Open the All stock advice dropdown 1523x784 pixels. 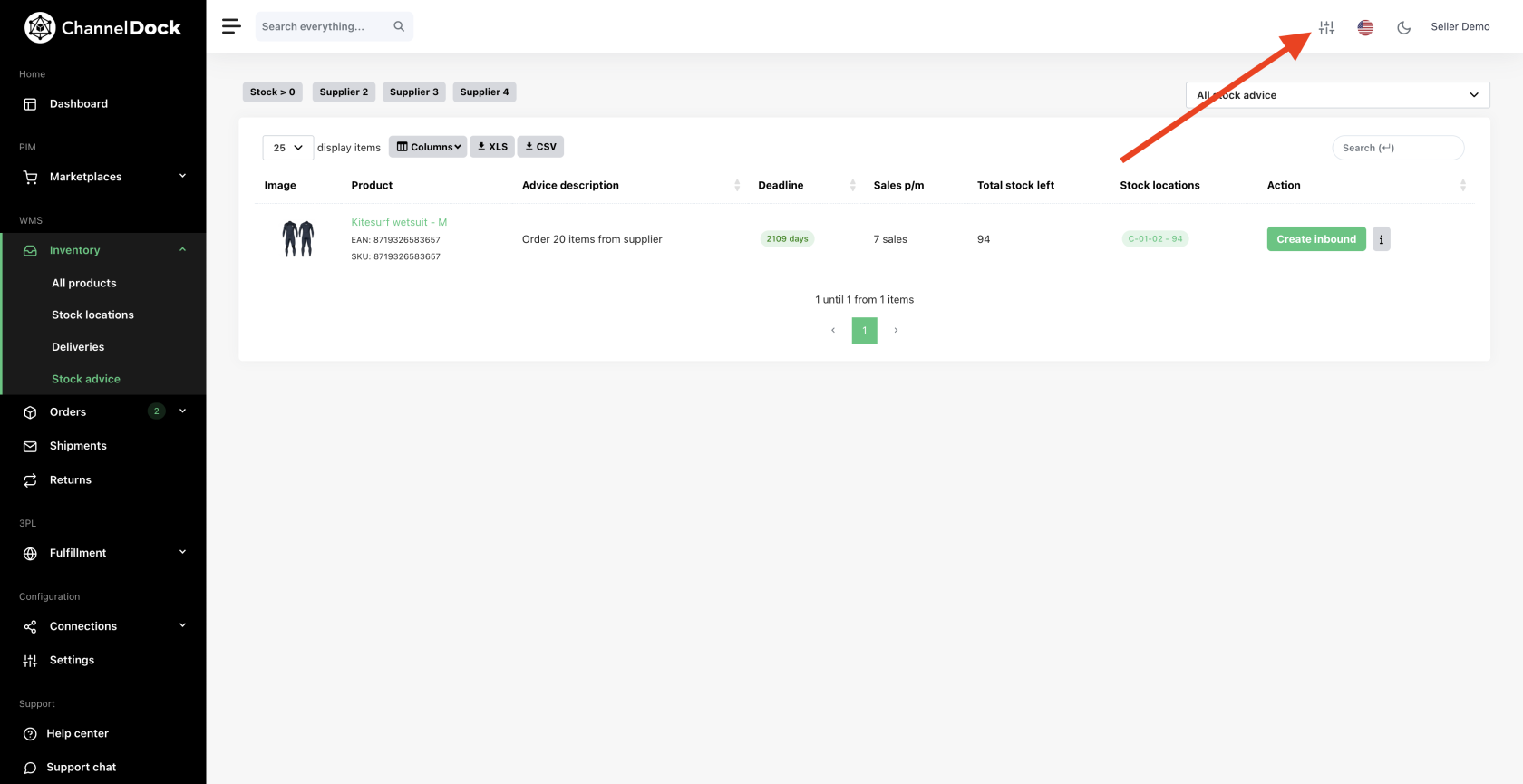pyautogui.click(x=1337, y=95)
